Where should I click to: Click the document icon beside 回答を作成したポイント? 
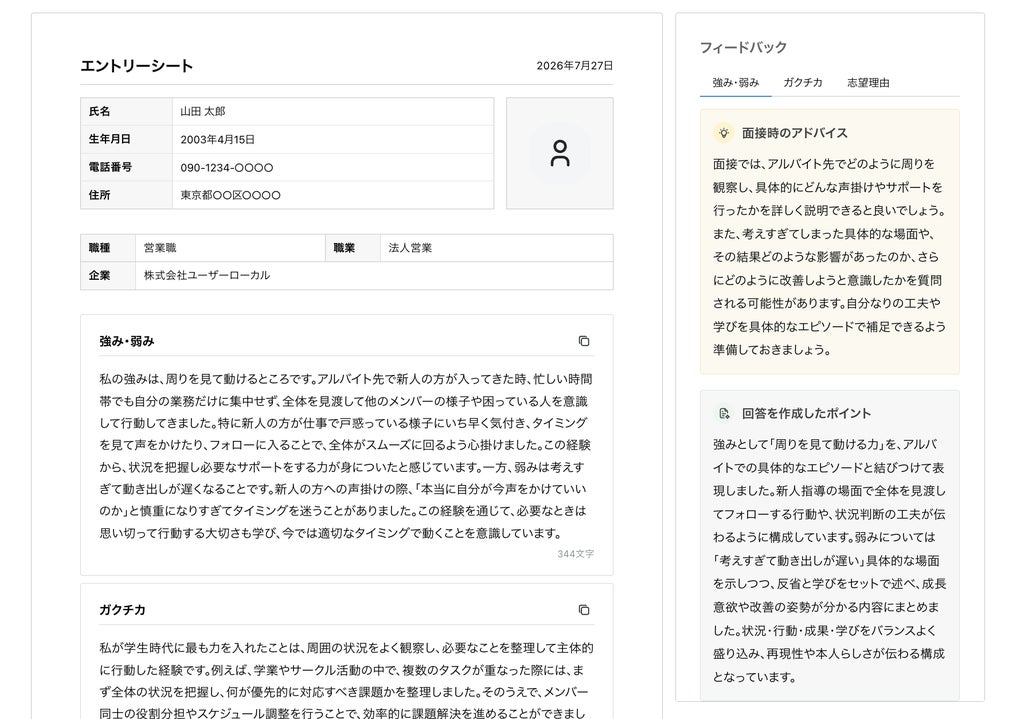pos(724,413)
